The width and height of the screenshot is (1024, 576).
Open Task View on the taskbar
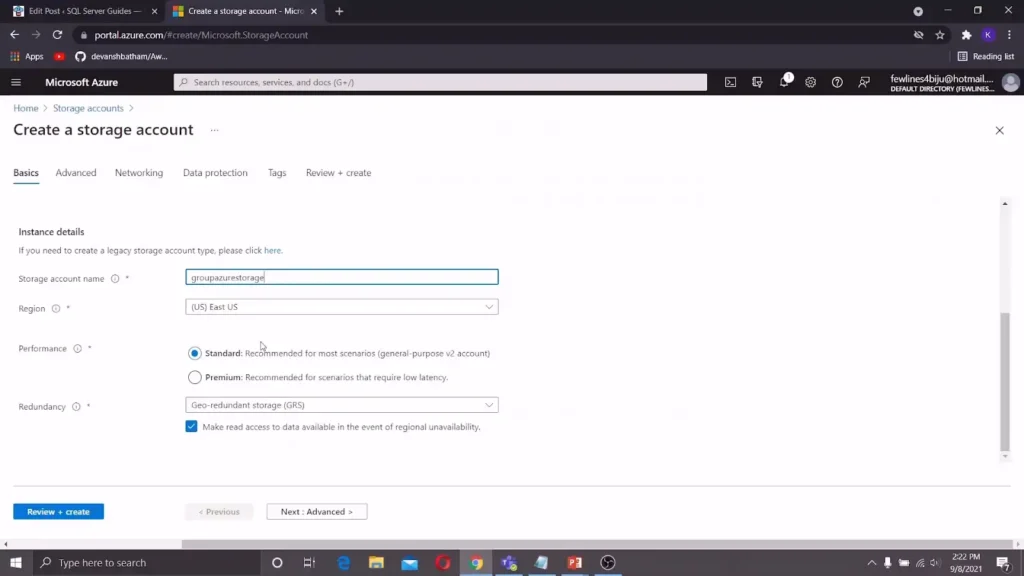[310, 562]
